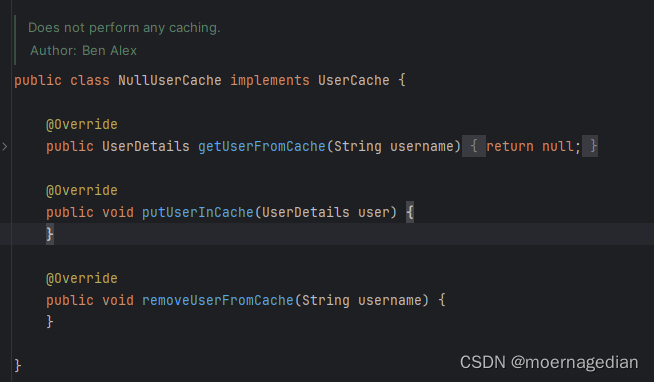Click the @Override annotation above getUserFromCache
Screen dimensions: 654x382
coord(82,124)
